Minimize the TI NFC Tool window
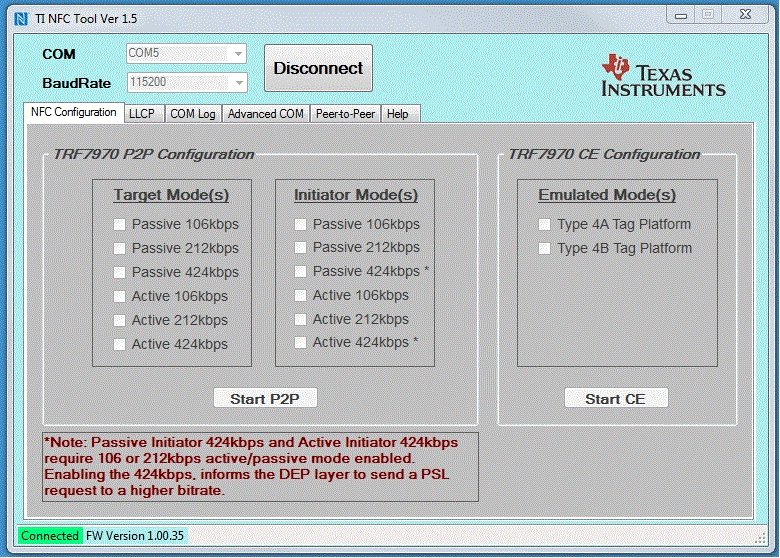This screenshot has height=558, width=780. pyautogui.click(x=681, y=15)
